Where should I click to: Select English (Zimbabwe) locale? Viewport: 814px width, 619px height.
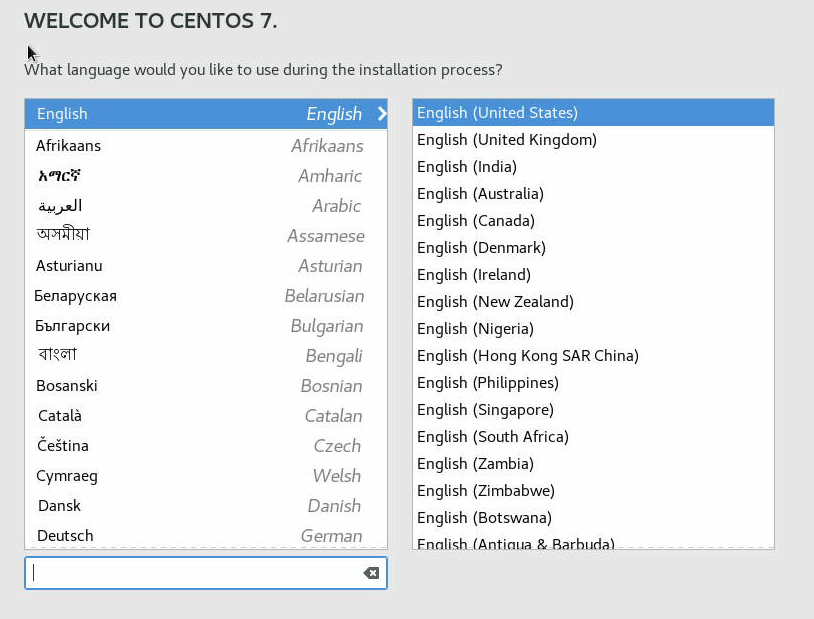click(593, 491)
